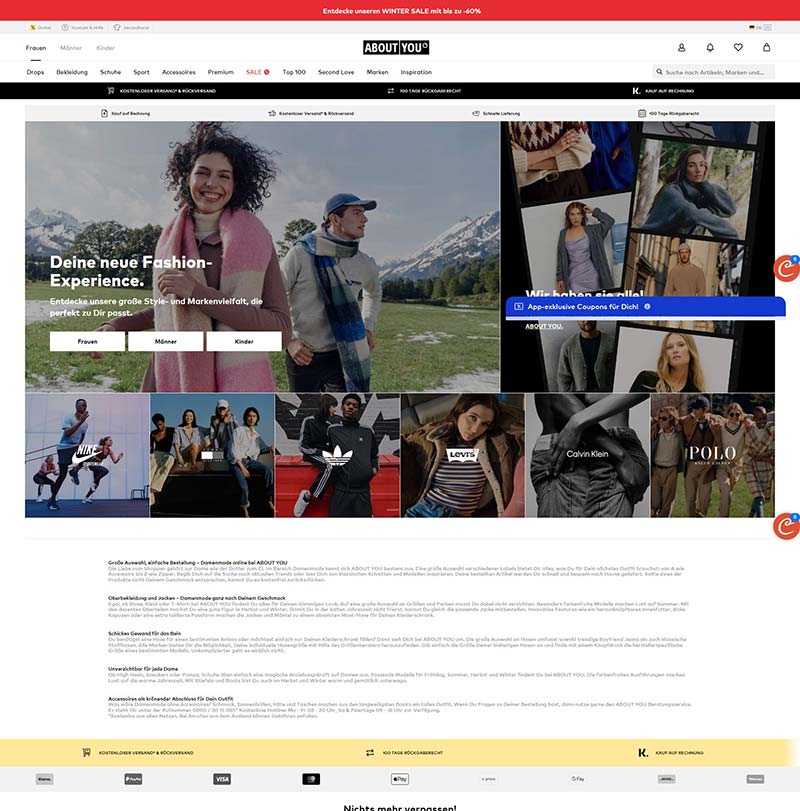This screenshot has width=800, height=811.
Task: Click the Männer button on hero image
Action: (x=165, y=341)
